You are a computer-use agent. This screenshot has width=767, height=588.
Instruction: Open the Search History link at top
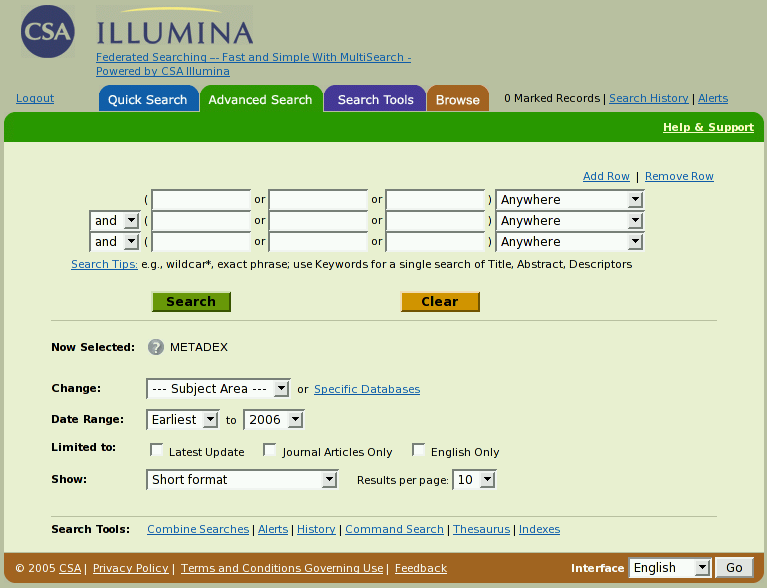[649, 98]
